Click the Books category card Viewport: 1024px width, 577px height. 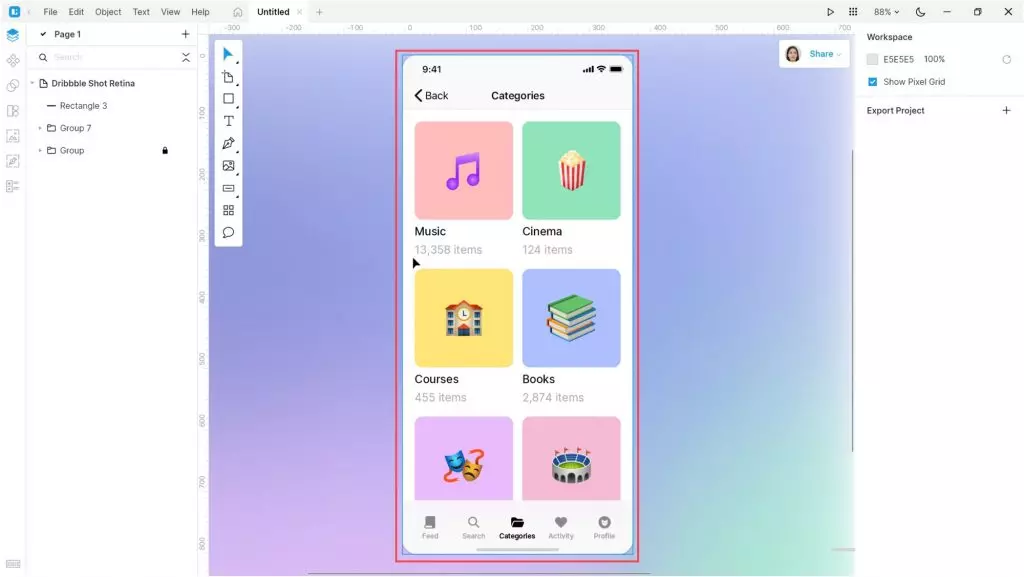pos(571,318)
